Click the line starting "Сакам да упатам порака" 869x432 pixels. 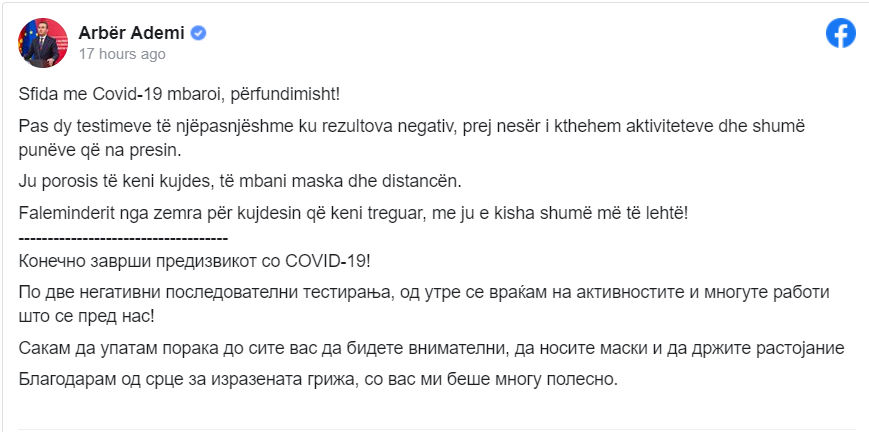432,347
